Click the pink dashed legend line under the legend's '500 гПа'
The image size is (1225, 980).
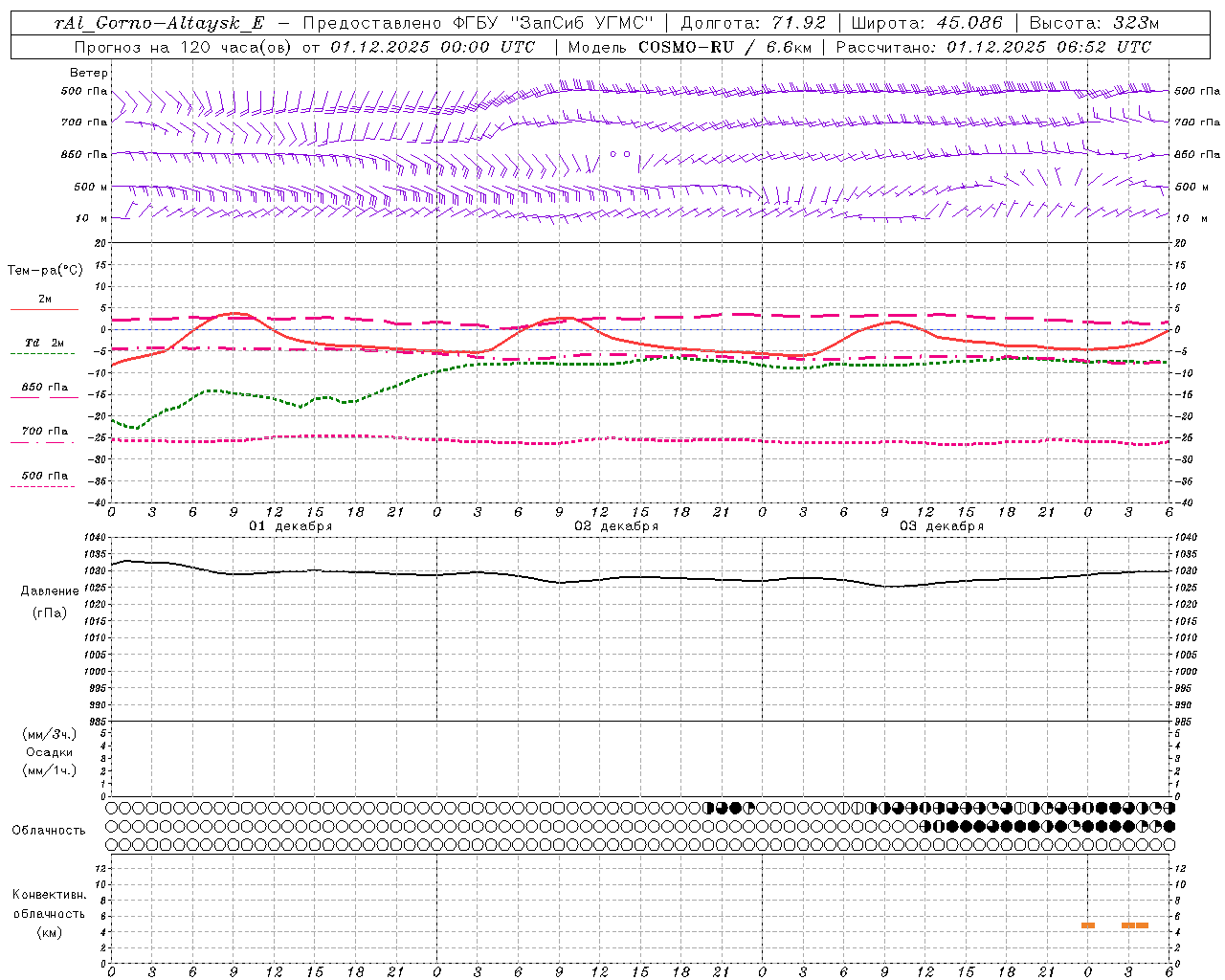pos(42,486)
